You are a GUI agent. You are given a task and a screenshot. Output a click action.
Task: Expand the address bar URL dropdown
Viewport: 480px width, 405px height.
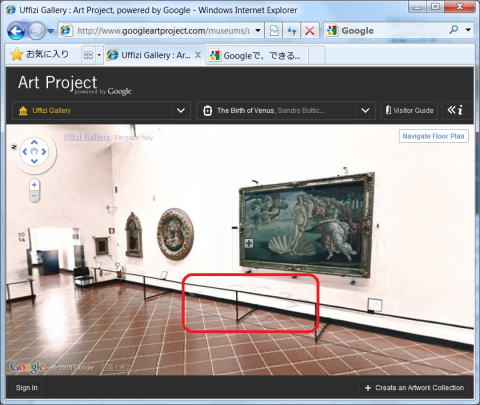(x=258, y=31)
